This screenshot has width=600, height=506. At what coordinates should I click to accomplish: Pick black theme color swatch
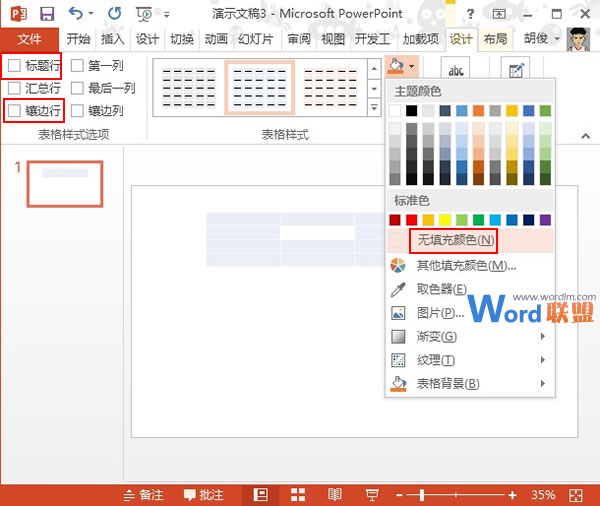coord(411,111)
